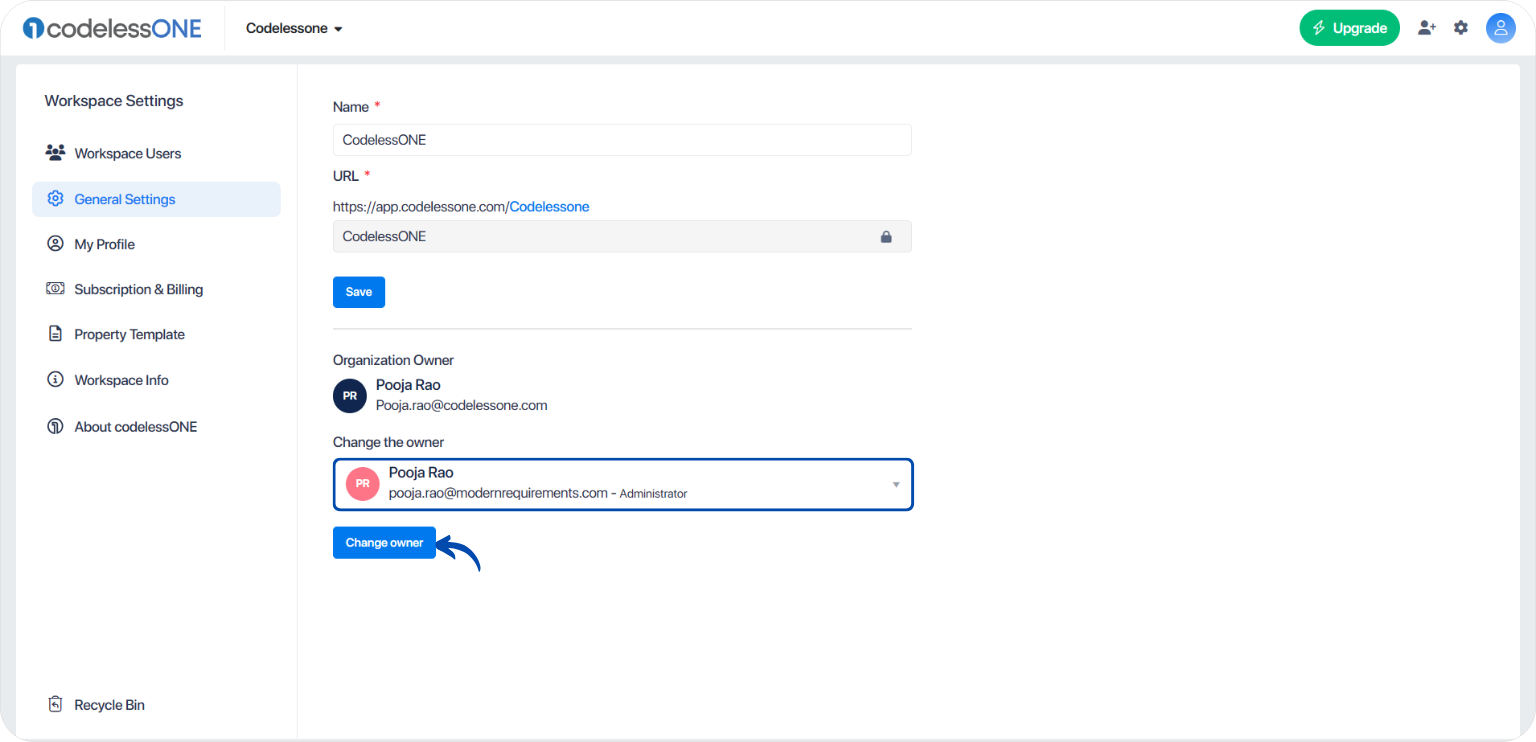
Task: Click the lock icon in URL field
Action: point(885,237)
